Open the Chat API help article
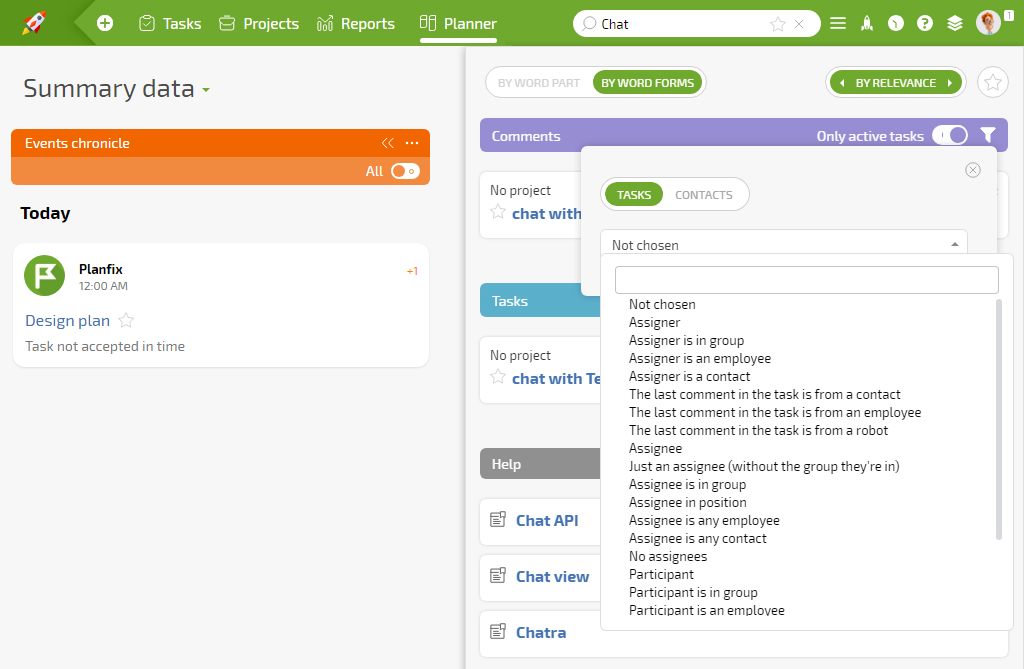 pyautogui.click(x=547, y=521)
